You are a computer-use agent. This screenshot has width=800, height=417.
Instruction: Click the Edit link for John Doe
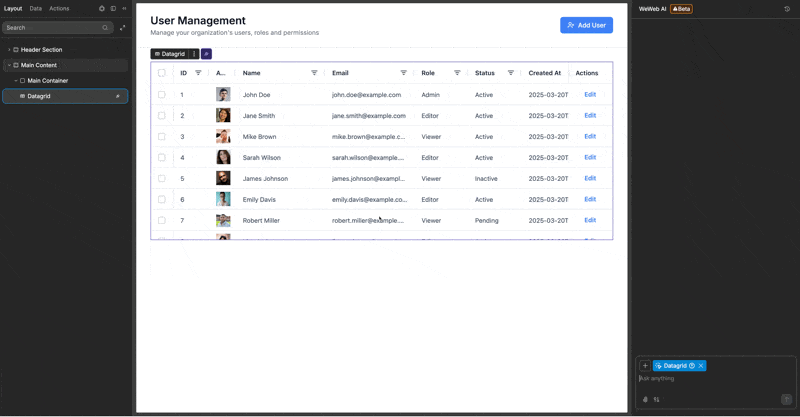pos(590,94)
